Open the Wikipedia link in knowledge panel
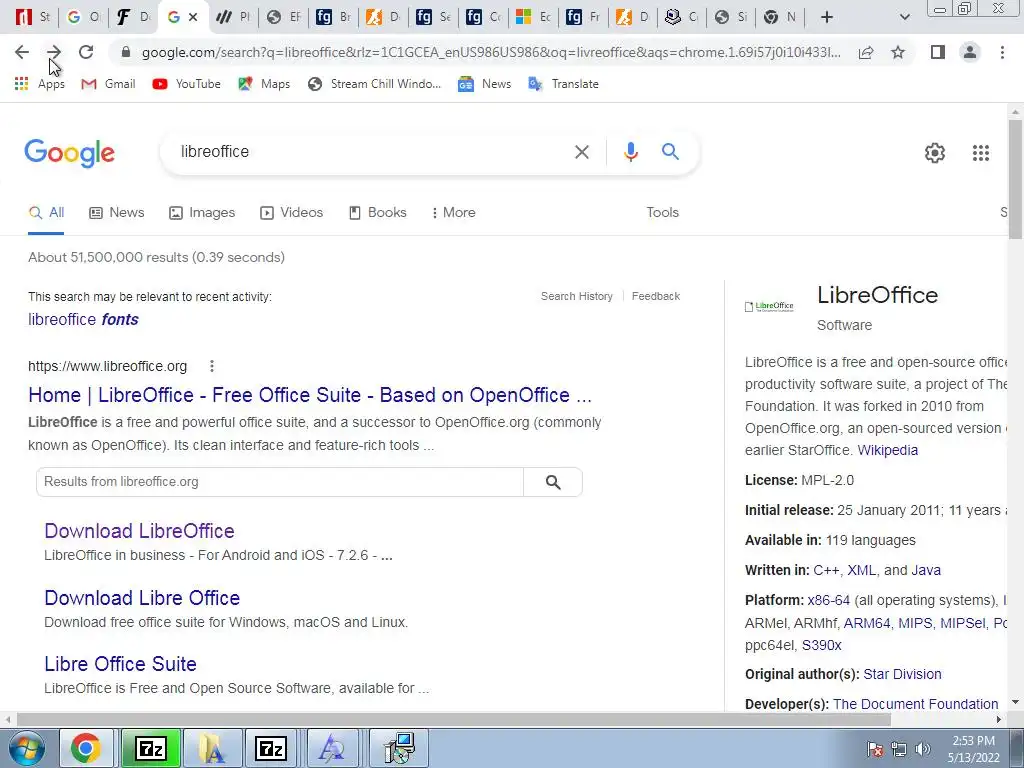Viewport: 1024px width, 768px height. 888,450
